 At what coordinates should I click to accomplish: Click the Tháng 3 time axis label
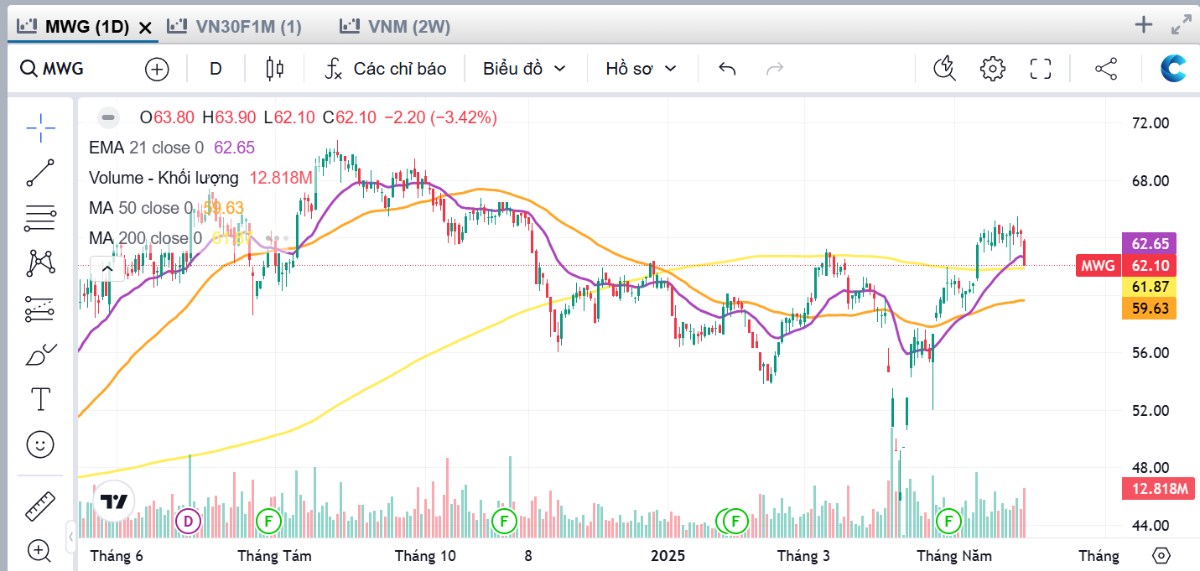coord(805,555)
